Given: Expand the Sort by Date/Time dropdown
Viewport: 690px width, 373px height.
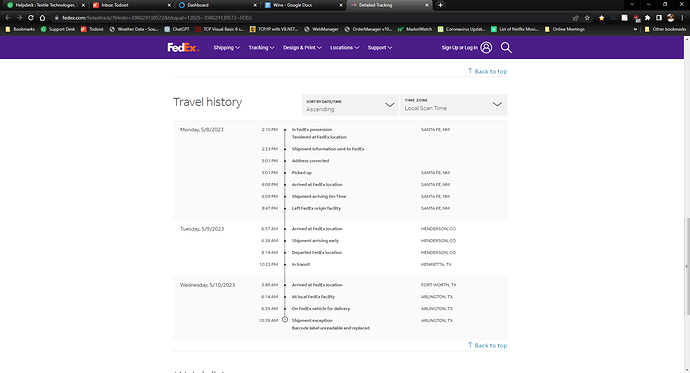Looking at the screenshot, I should click(x=350, y=105).
